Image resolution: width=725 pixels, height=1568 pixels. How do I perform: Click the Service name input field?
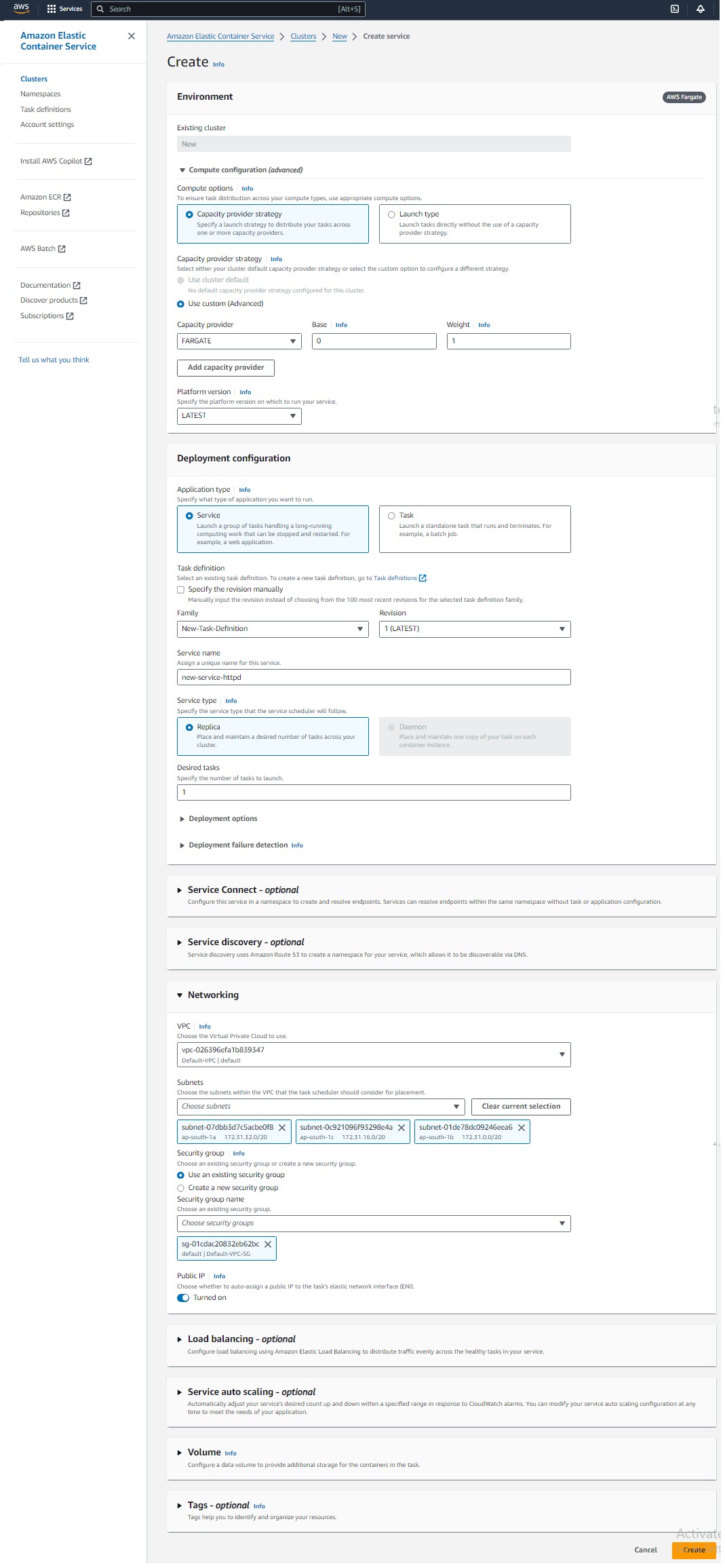pyautogui.click(x=373, y=677)
